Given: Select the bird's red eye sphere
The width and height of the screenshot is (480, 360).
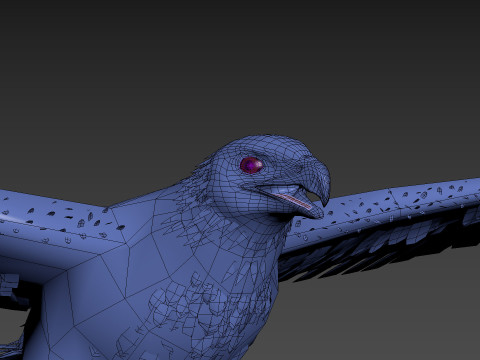Looking at the screenshot, I should coord(251,165).
